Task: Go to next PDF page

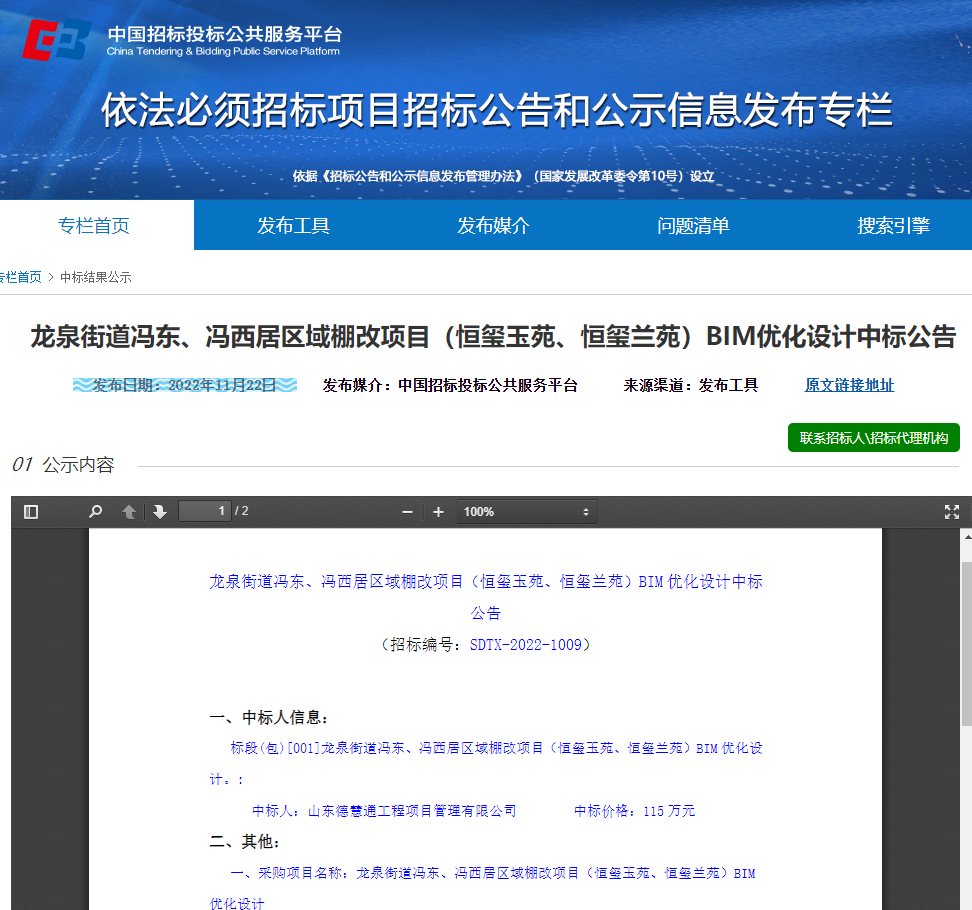Action: [x=160, y=512]
